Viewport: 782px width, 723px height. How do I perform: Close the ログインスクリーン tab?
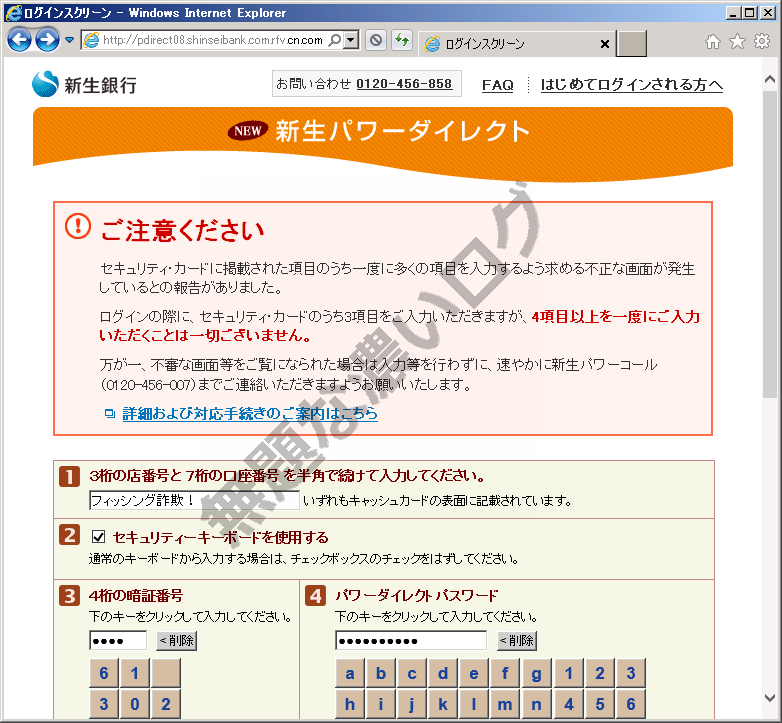click(604, 44)
